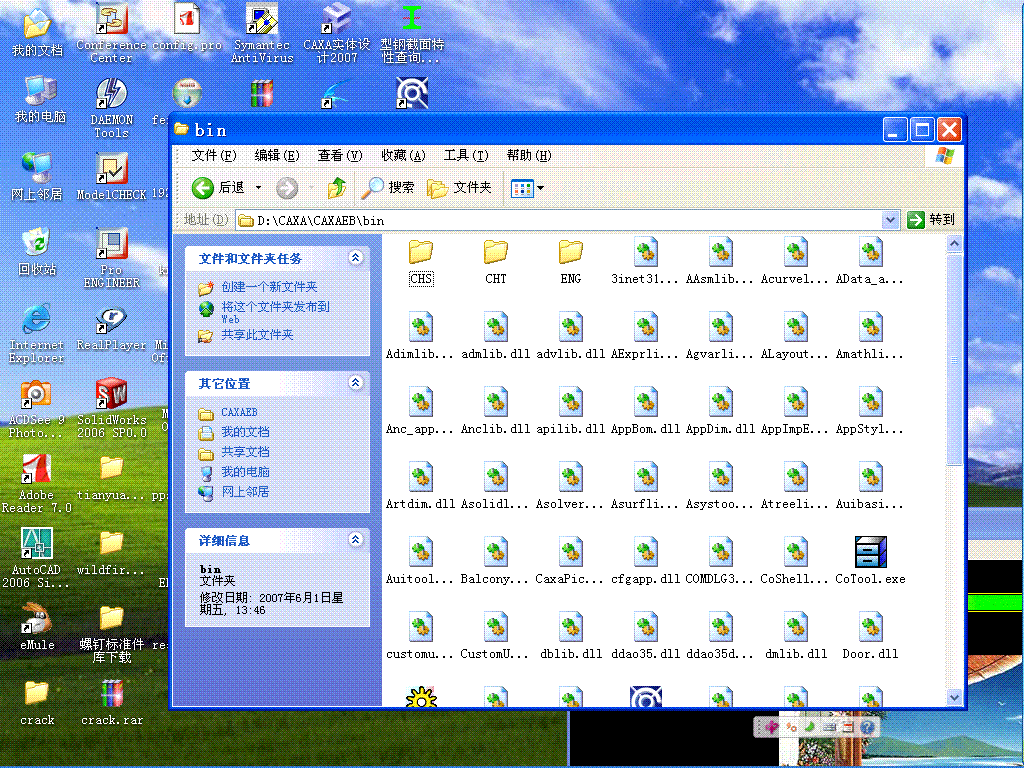The image size is (1024, 768).
Task: Click the 转到 (Go) button
Action: 931,220
